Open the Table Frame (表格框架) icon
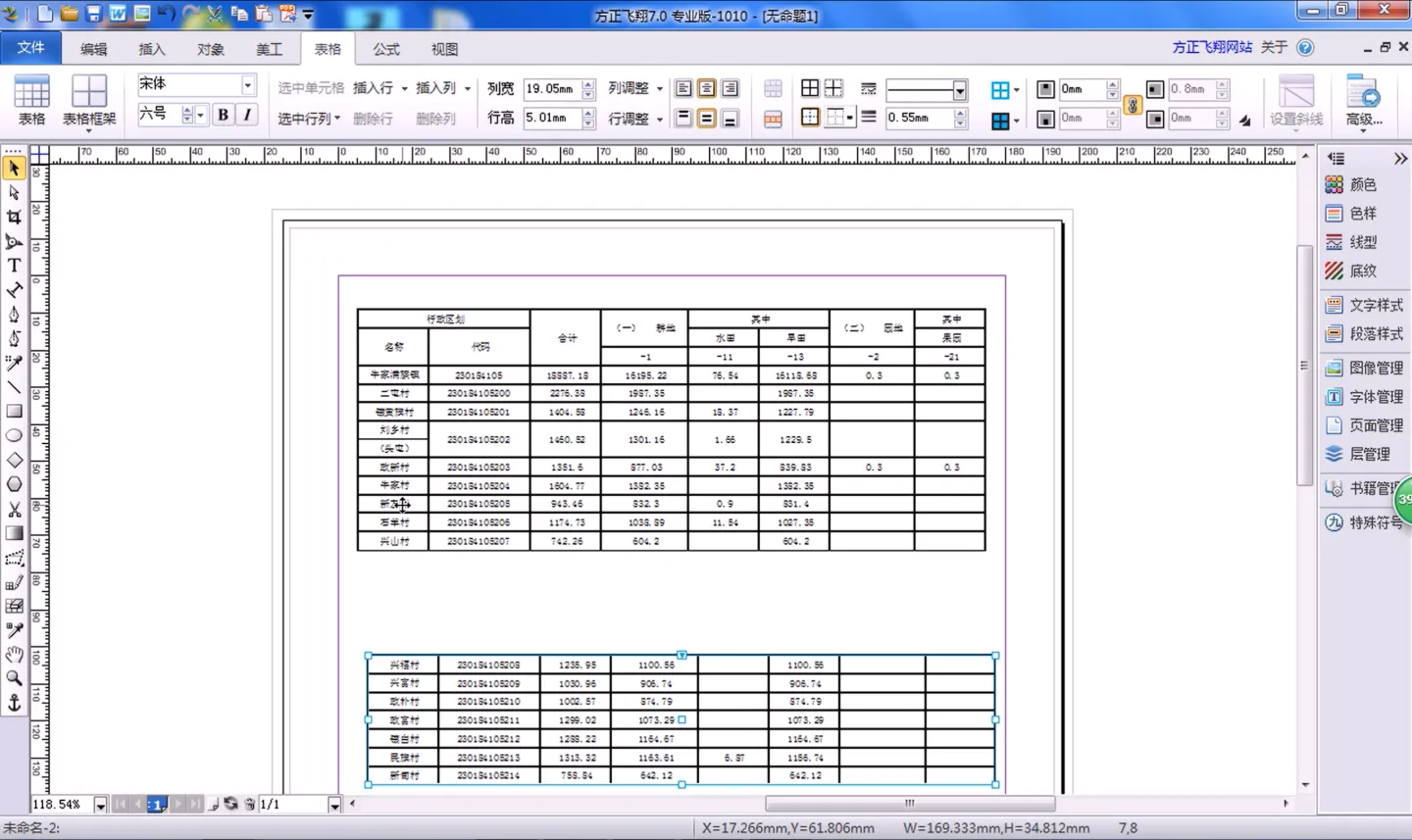The image size is (1412, 840). (88, 100)
